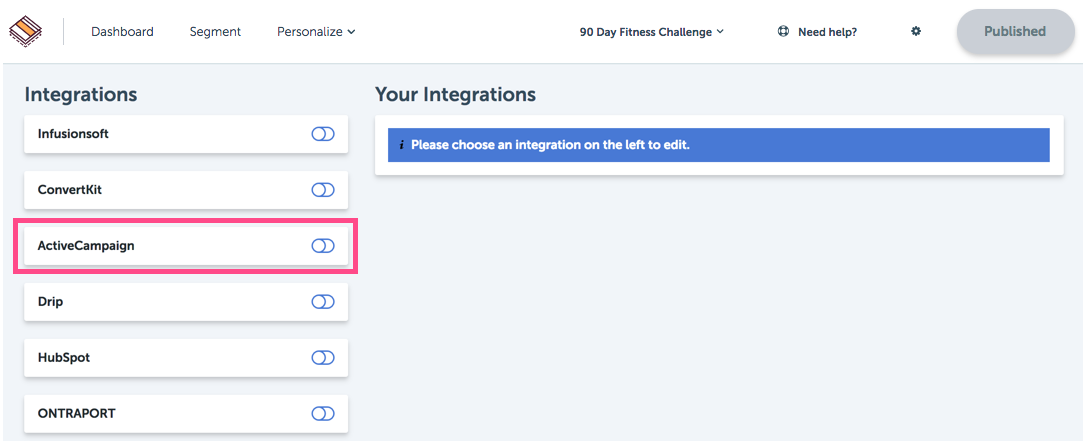
Task: Open the Segment menu item
Action: [x=215, y=32]
